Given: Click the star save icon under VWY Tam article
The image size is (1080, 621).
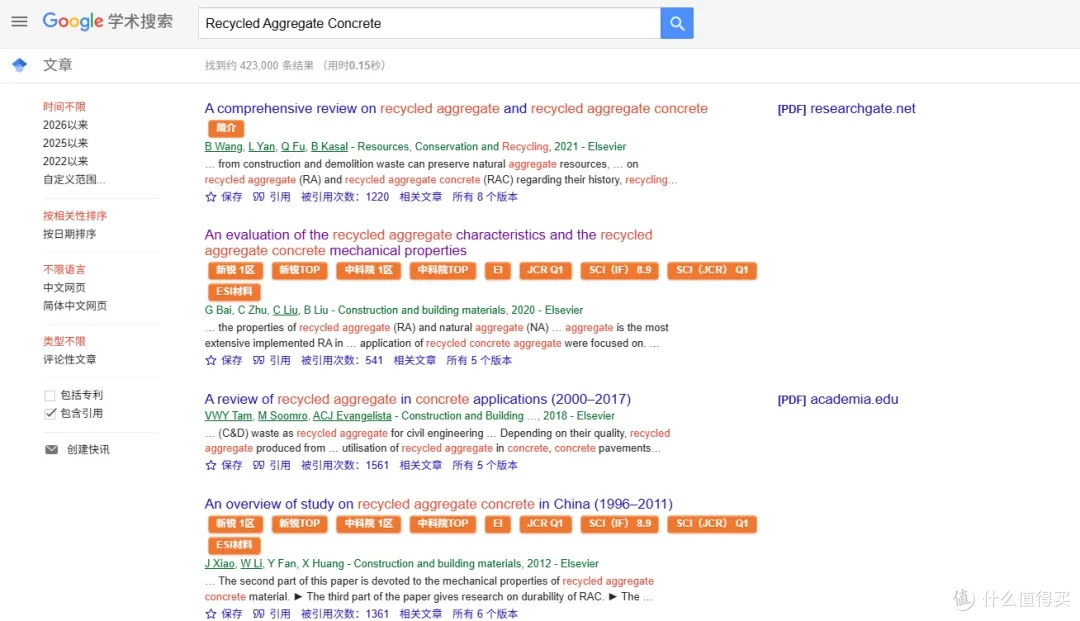Looking at the screenshot, I should pos(211,465).
